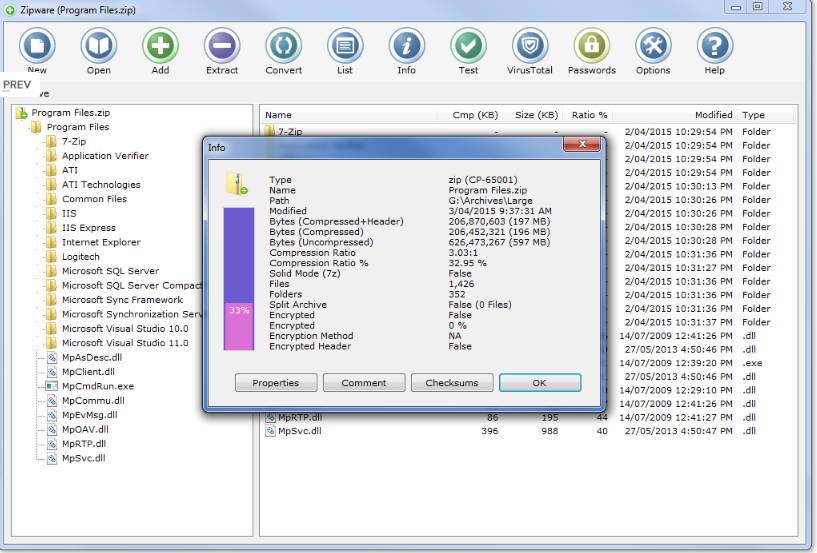Viewport: 817px width, 553px height.
Task: Select Microsoft SQL Server folder in tree
Action: pyautogui.click(x=109, y=271)
